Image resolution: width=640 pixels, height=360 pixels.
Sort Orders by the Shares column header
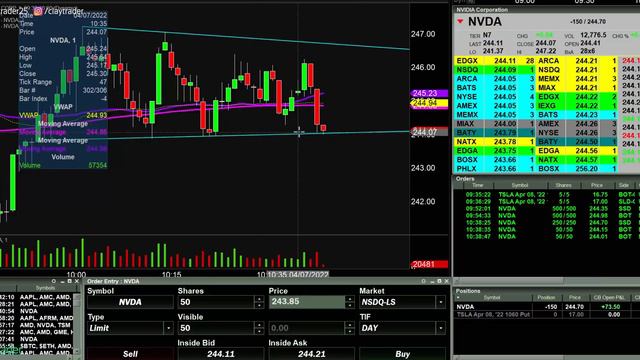(x=563, y=185)
